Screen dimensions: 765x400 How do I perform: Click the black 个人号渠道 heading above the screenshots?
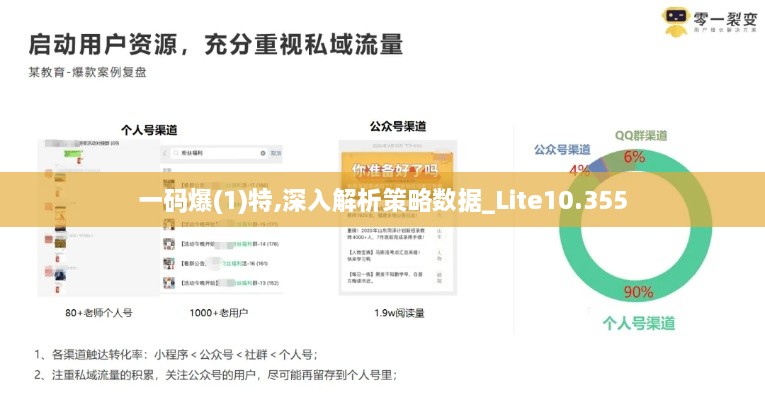click(149, 130)
